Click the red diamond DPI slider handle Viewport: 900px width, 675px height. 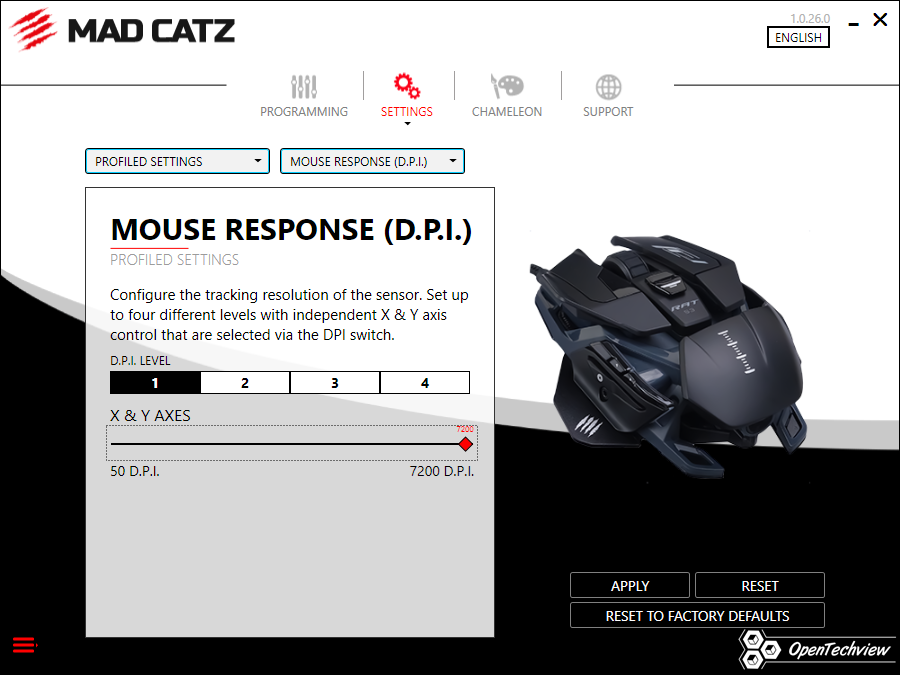pos(465,444)
